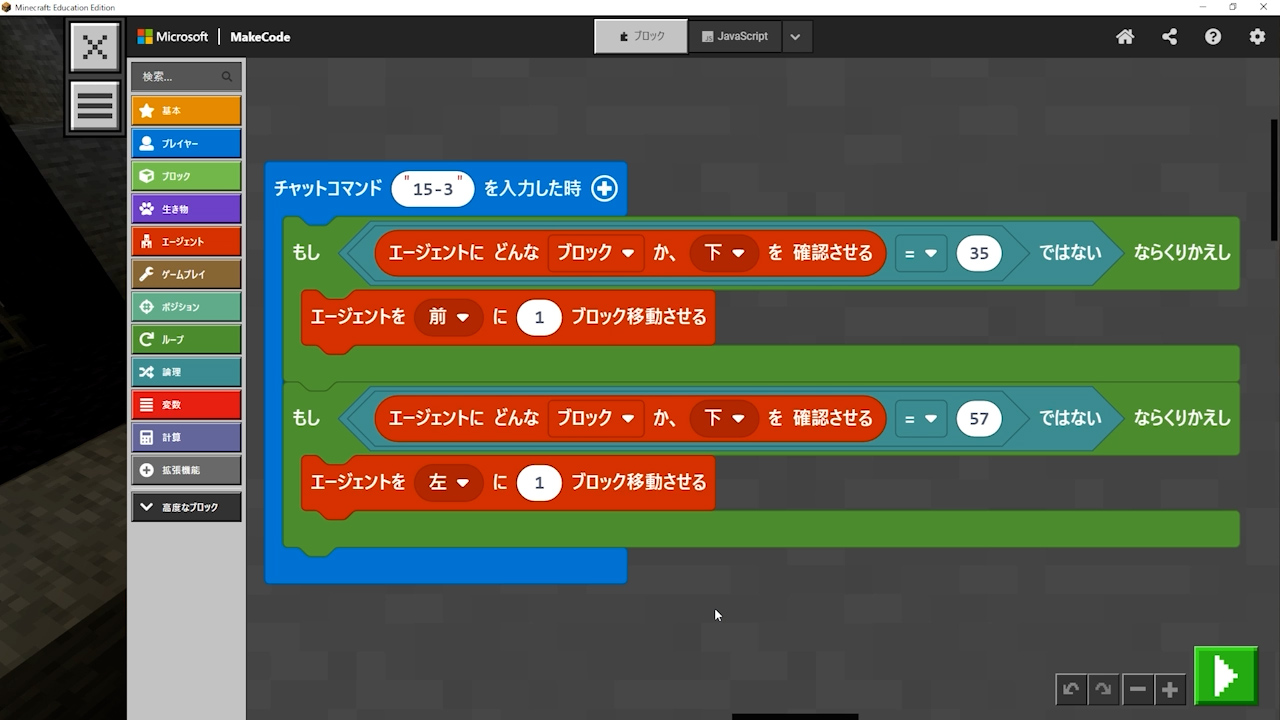Image resolution: width=1280 pixels, height=720 pixels.
Task: Switch to the ブロック editor tab
Action: click(x=641, y=36)
